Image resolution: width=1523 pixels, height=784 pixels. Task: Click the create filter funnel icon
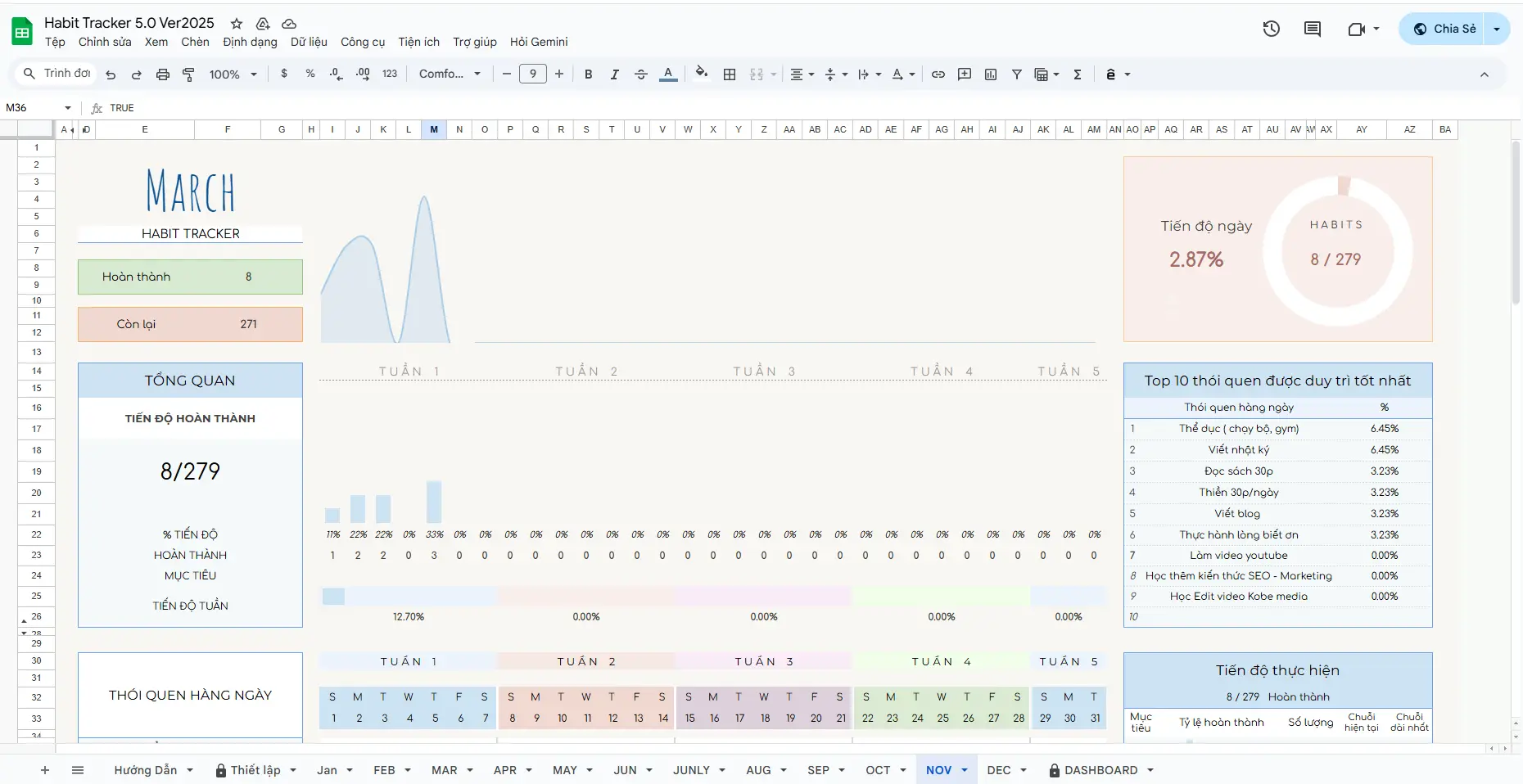click(1016, 74)
